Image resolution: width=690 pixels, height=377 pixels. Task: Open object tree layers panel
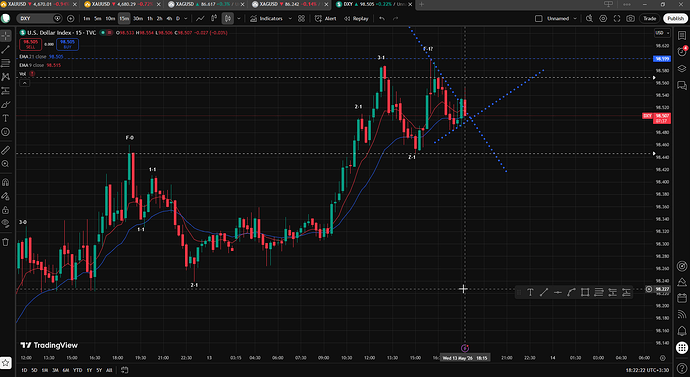[x=682, y=68]
